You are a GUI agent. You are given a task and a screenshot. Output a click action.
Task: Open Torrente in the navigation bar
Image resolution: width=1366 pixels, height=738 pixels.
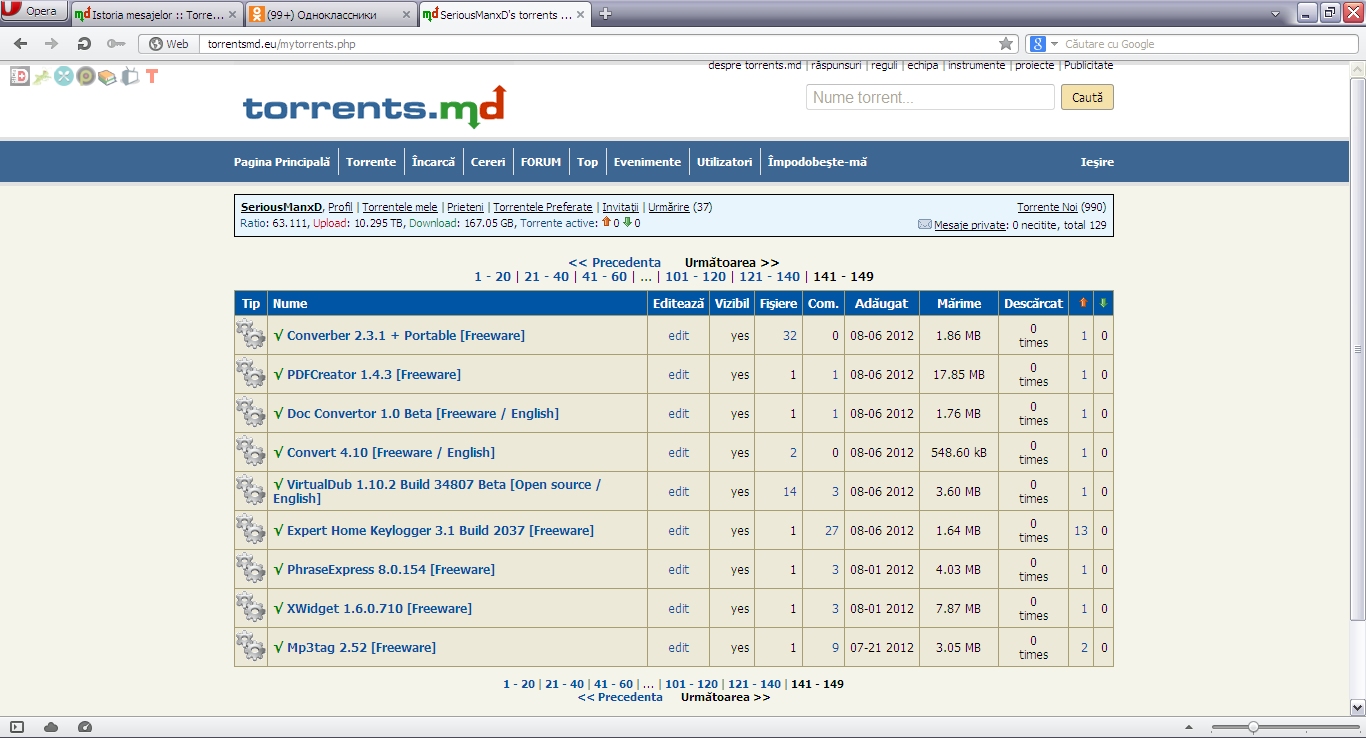[371, 162]
